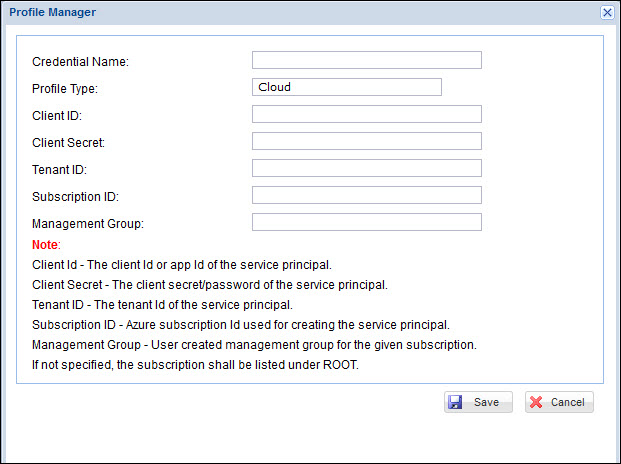Select the Client Secret input box
The height and width of the screenshot is (464, 621).
(x=366, y=141)
